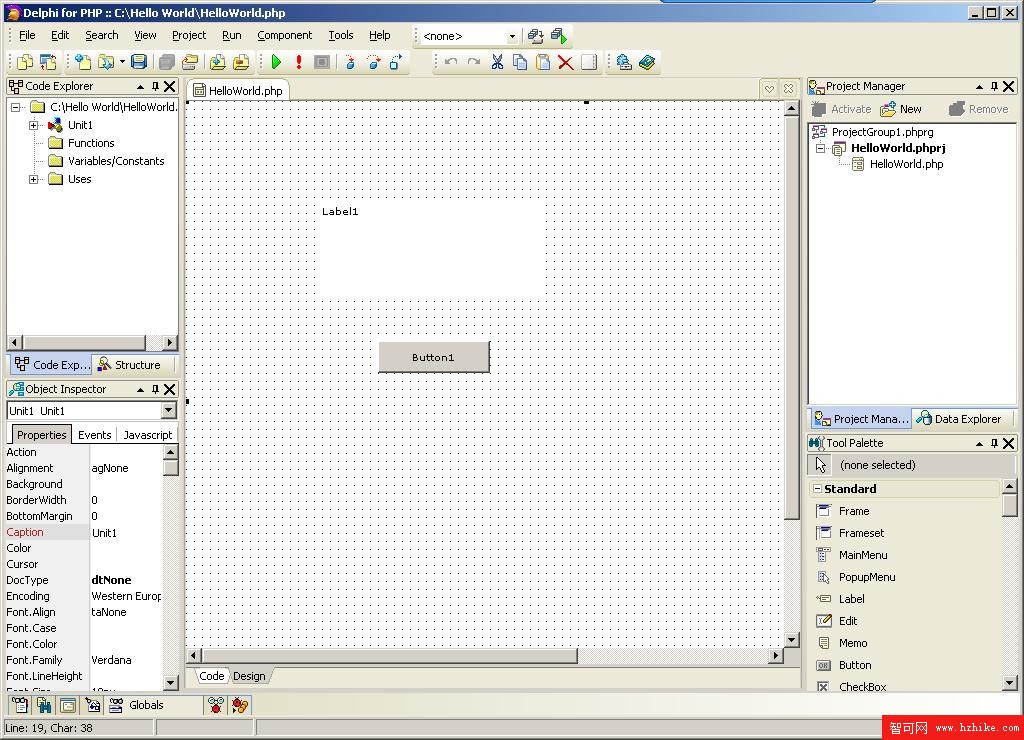The height and width of the screenshot is (740, 1024).
Task: Collapse the Code Explorer panel with its up arrow
Action: (x=140, y=86)
